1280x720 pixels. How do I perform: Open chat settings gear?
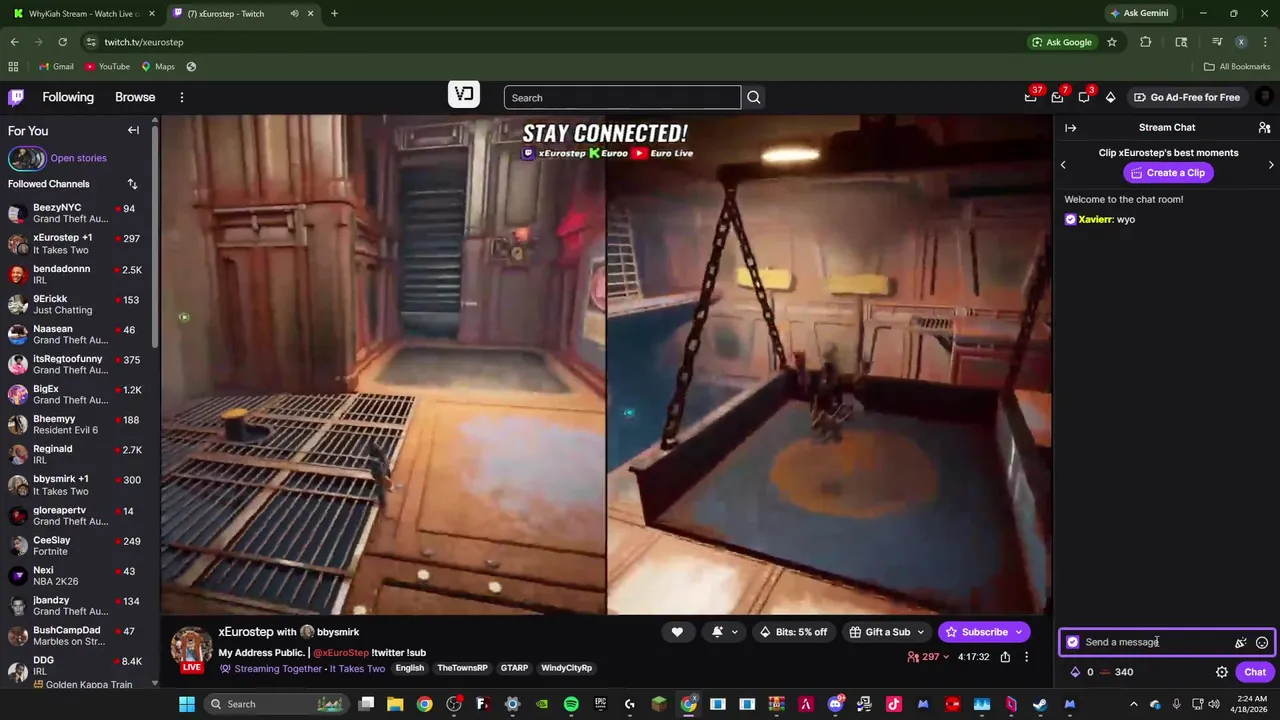pos(1221,672)
